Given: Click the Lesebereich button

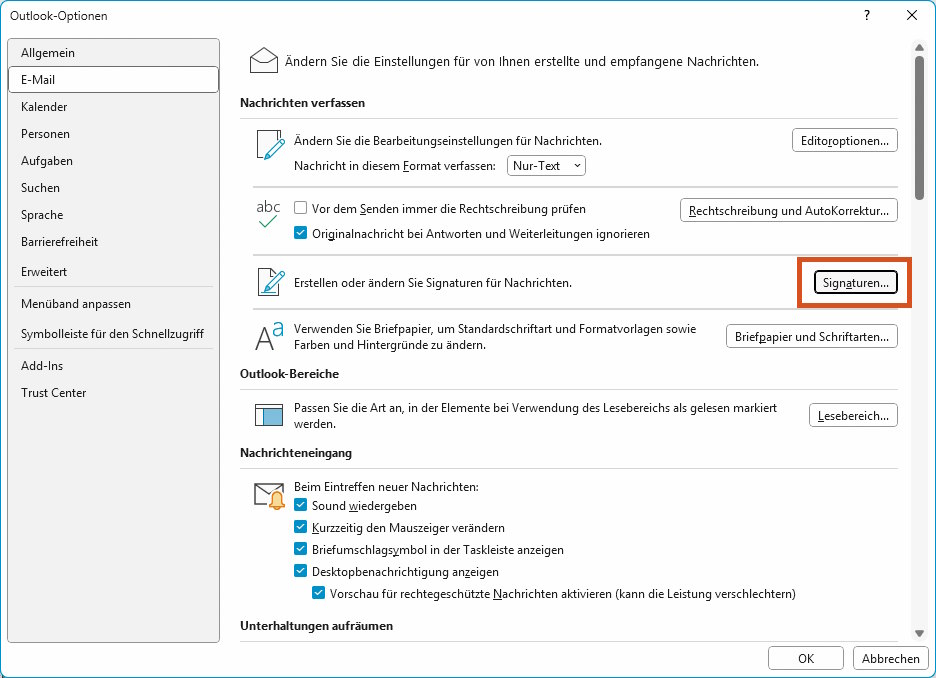Looking at the screenshot, I should (853, 416).
